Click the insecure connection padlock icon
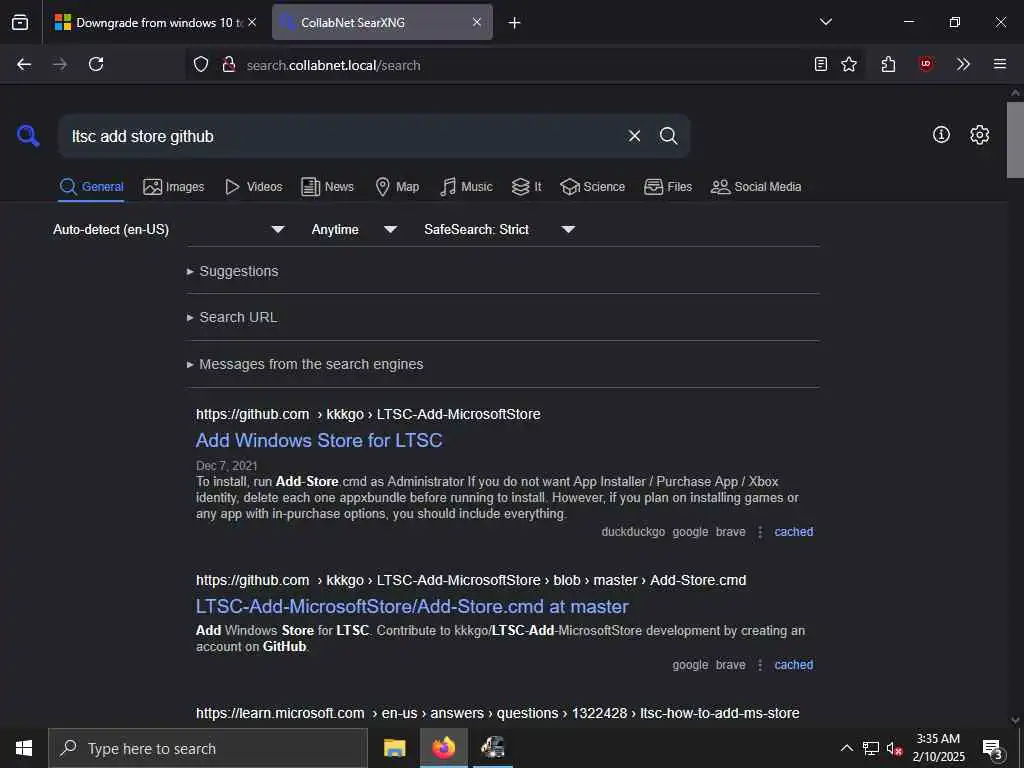This screenshot has height=768, width=1024. click(229, 64)
